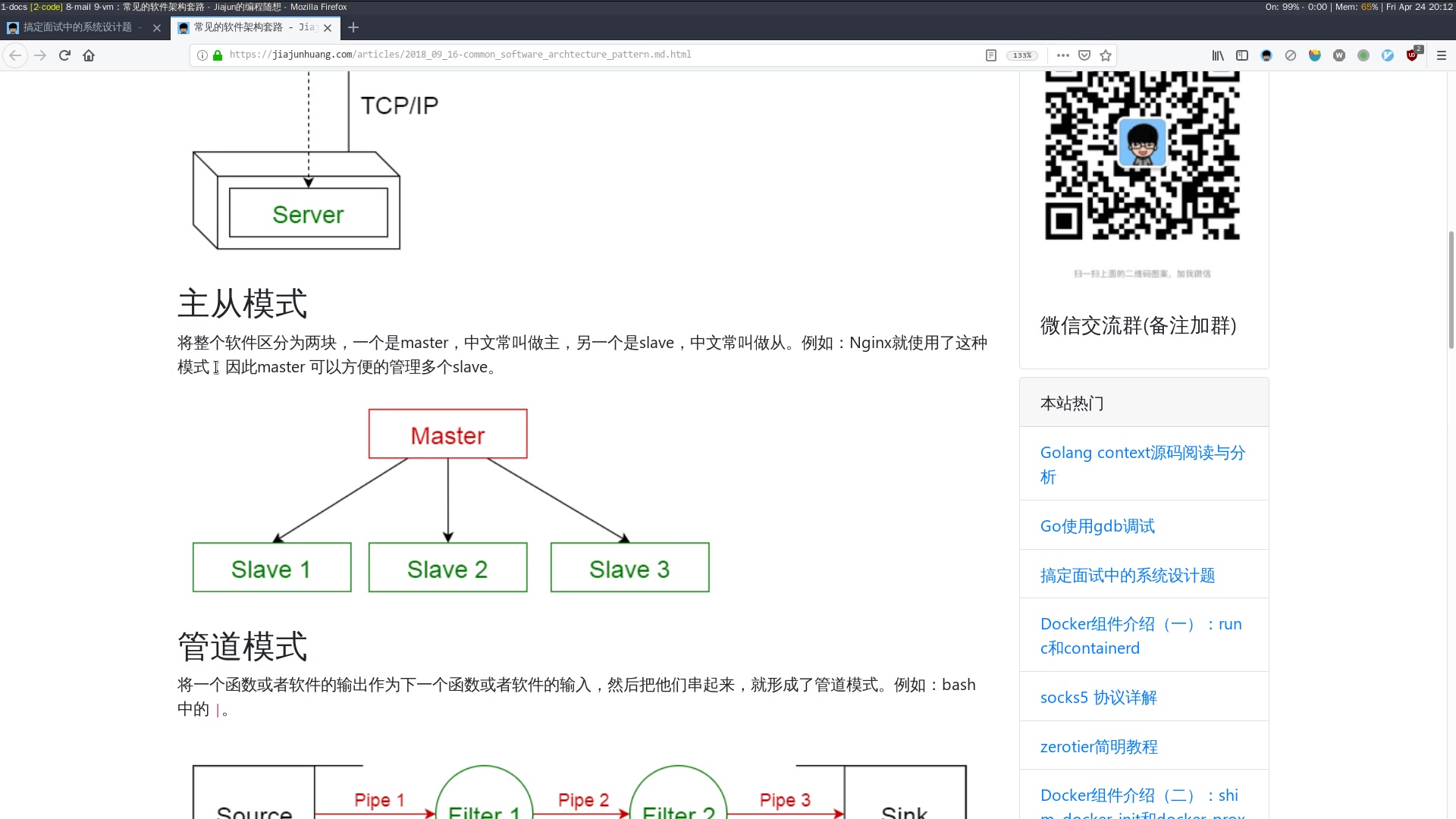Switch to the 搞定面试中的系统设计题 tab
Image resolution: width=1456 pixels, height=819 pixels.
pyautogui.click(x=76, y=27)
